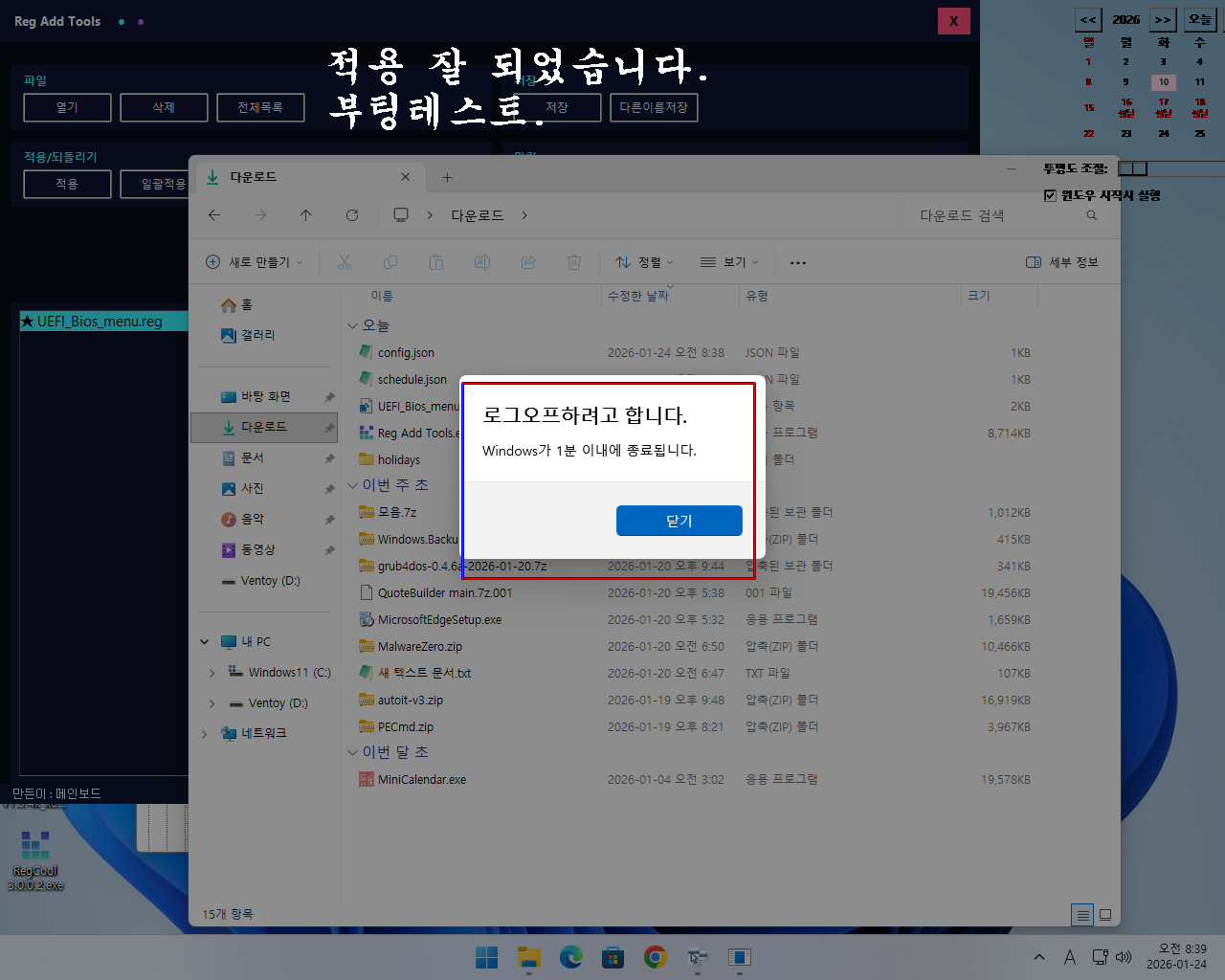
Task: Open 갤러리 in navigation pane
Action: pyautogui.click(x=258, y=335)
